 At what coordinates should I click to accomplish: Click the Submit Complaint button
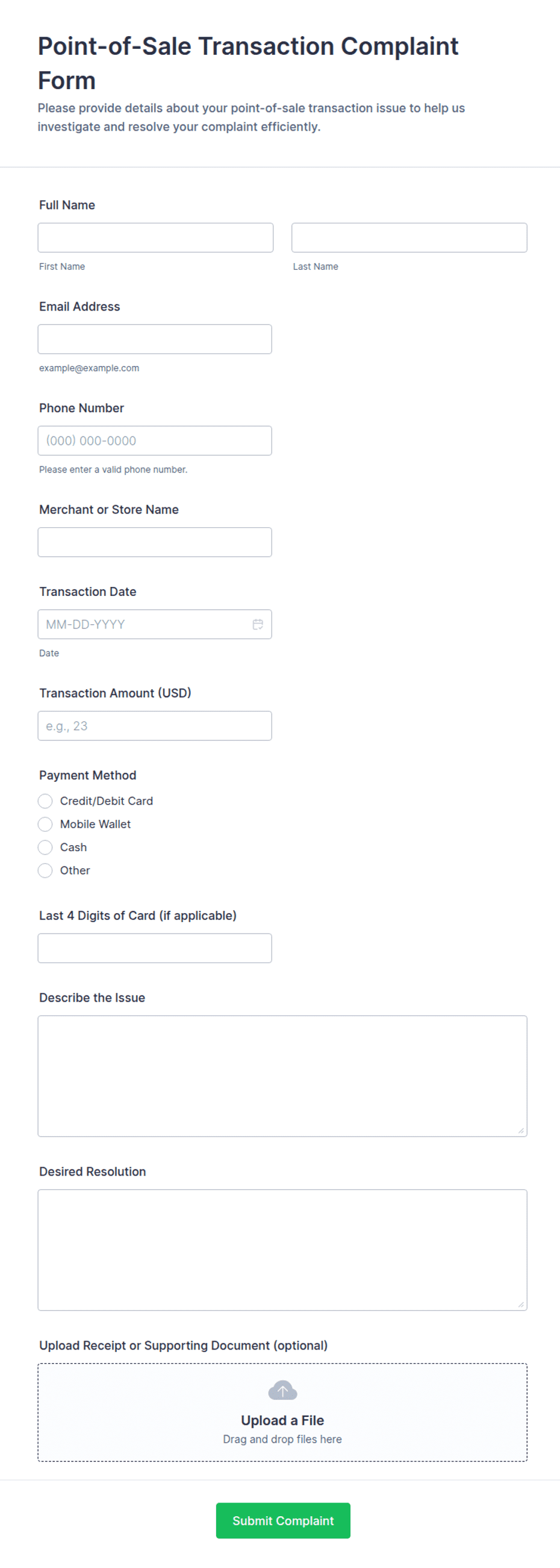(283, 1520)
